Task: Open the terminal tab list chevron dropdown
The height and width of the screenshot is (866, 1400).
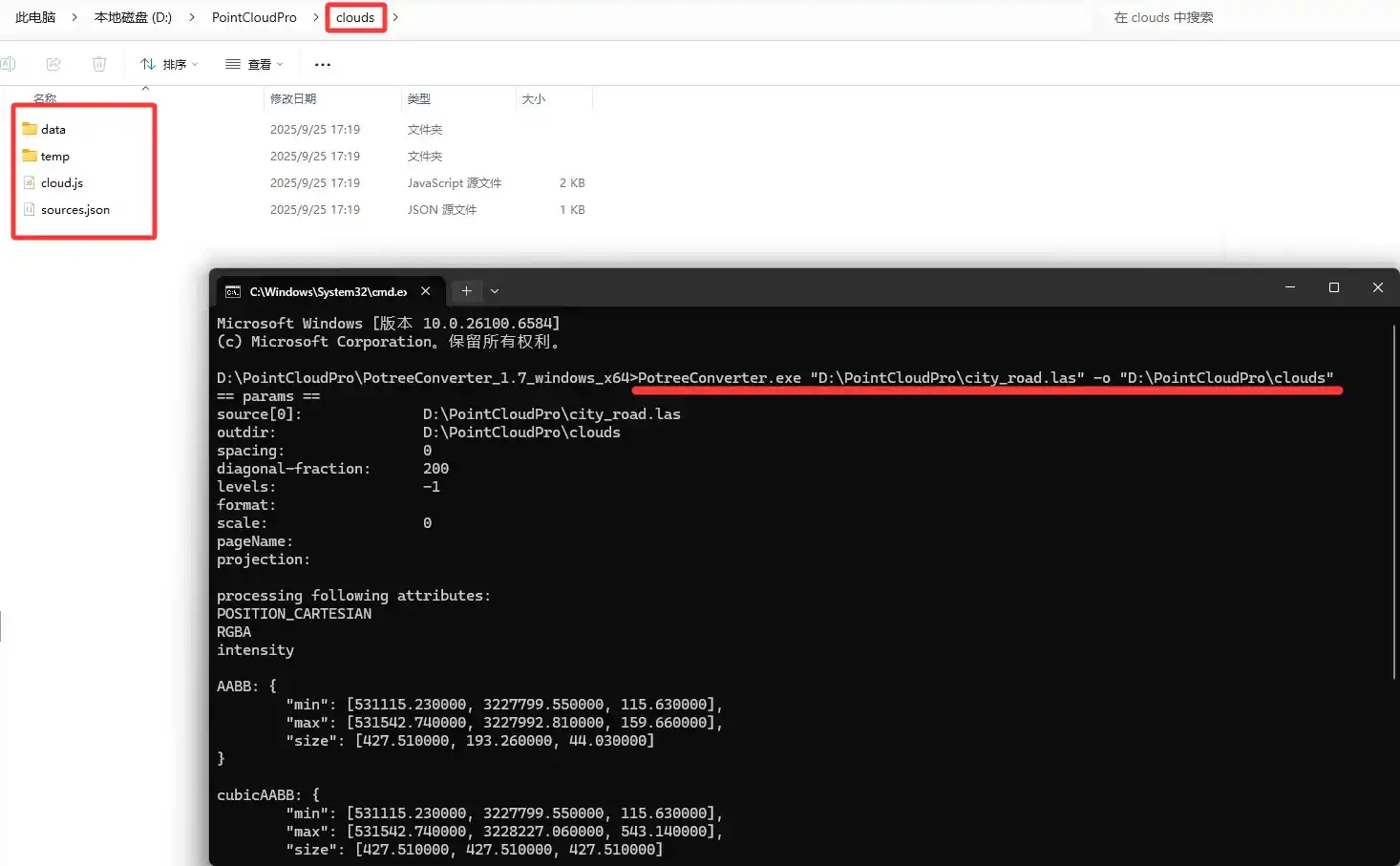Action: (494, 291)
